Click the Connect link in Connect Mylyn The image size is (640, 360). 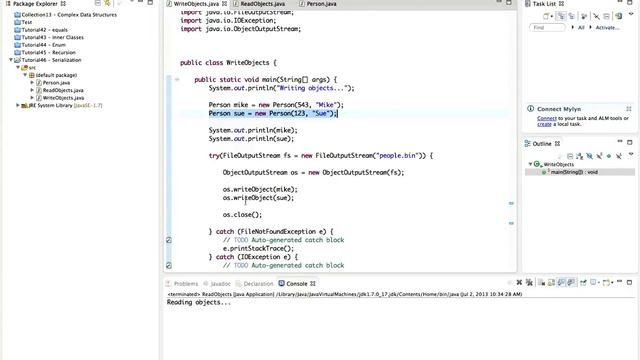tap(547, 118)
